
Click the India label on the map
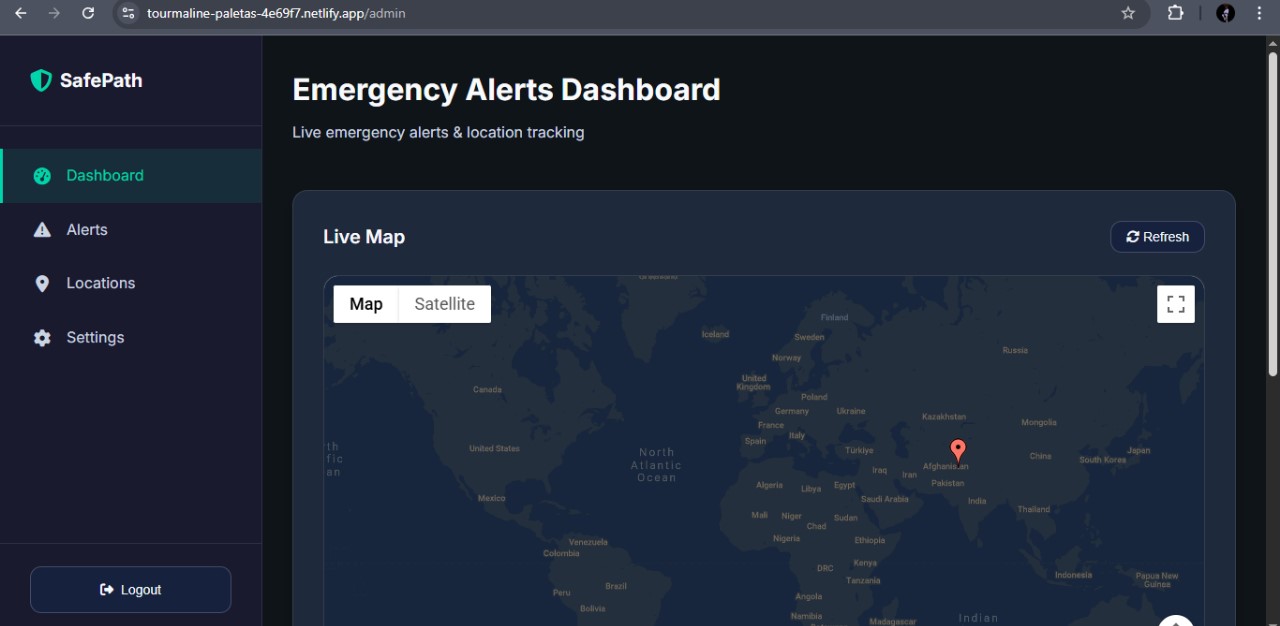coord(977,501)
